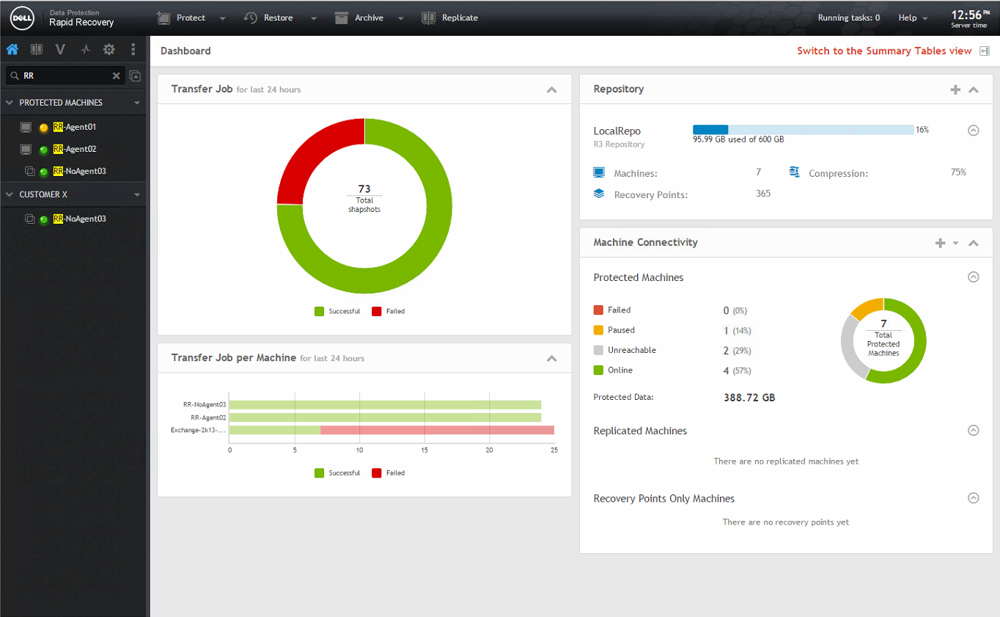Select RR-NoAgent03 under Customer X

click(x=80, y=218)
